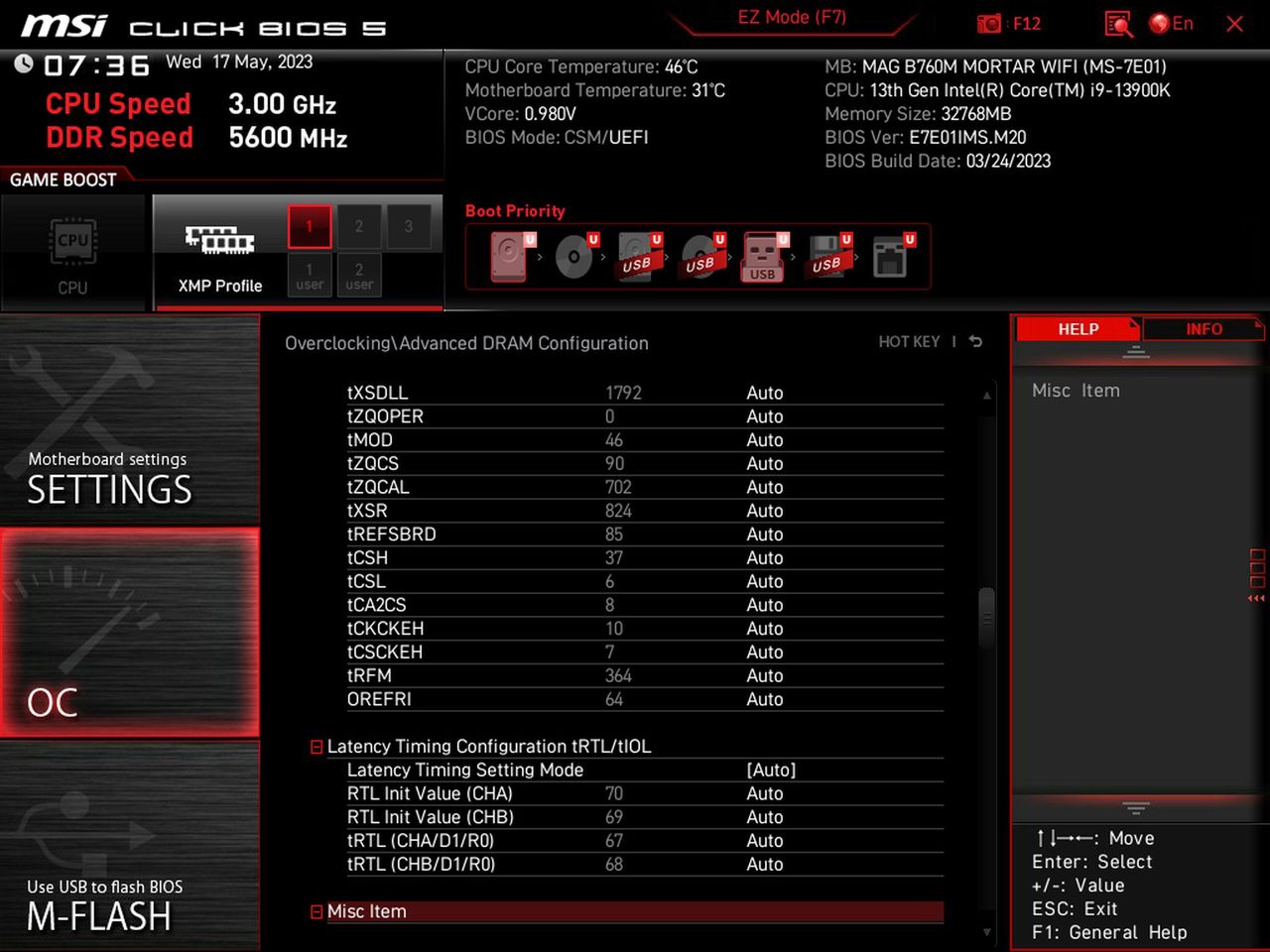Select the tXSDLL Auto value field
This screenshot has height=952, width=1270.
coord(765,393)
